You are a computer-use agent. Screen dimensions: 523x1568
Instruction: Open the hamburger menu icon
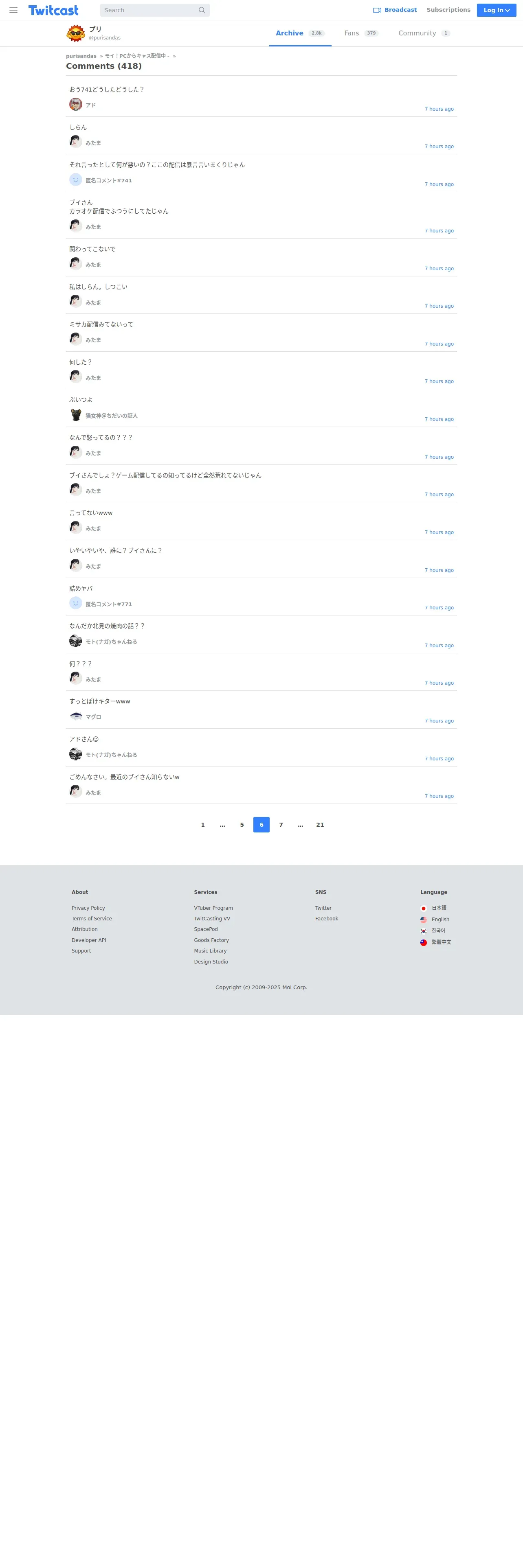click(x=13, y=10)
